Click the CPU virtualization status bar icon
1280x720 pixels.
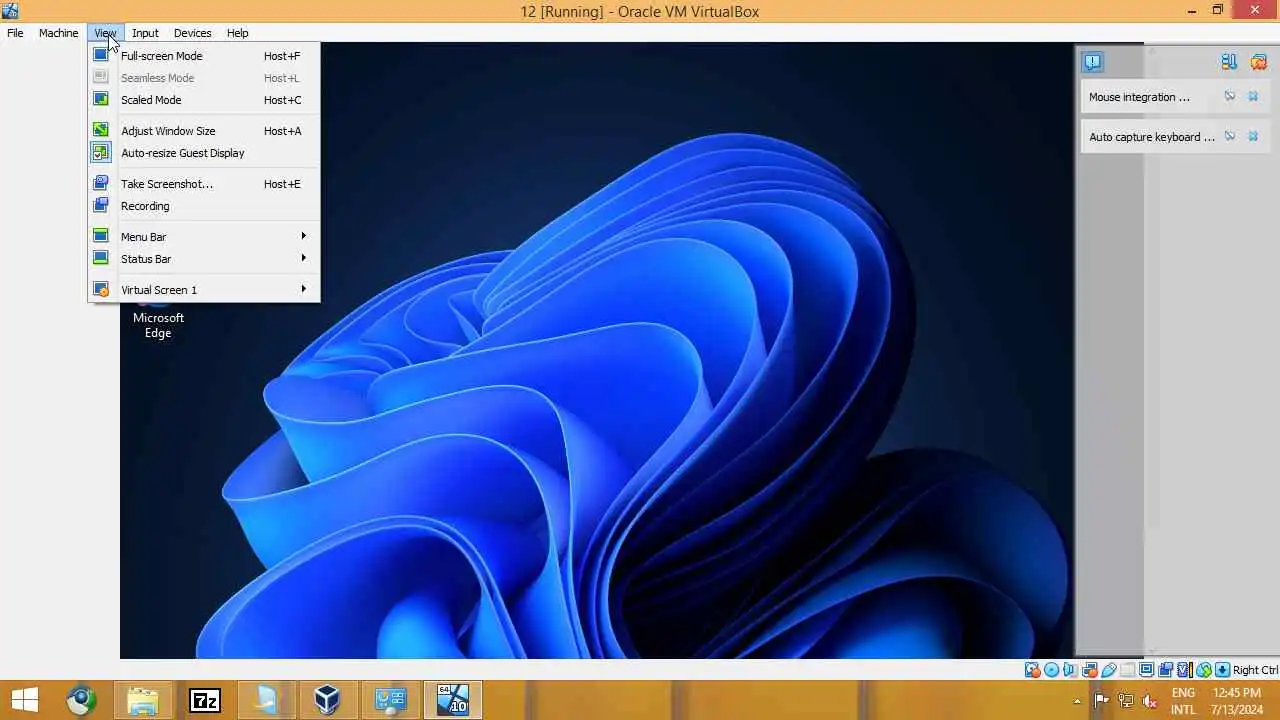[1184, 670]
